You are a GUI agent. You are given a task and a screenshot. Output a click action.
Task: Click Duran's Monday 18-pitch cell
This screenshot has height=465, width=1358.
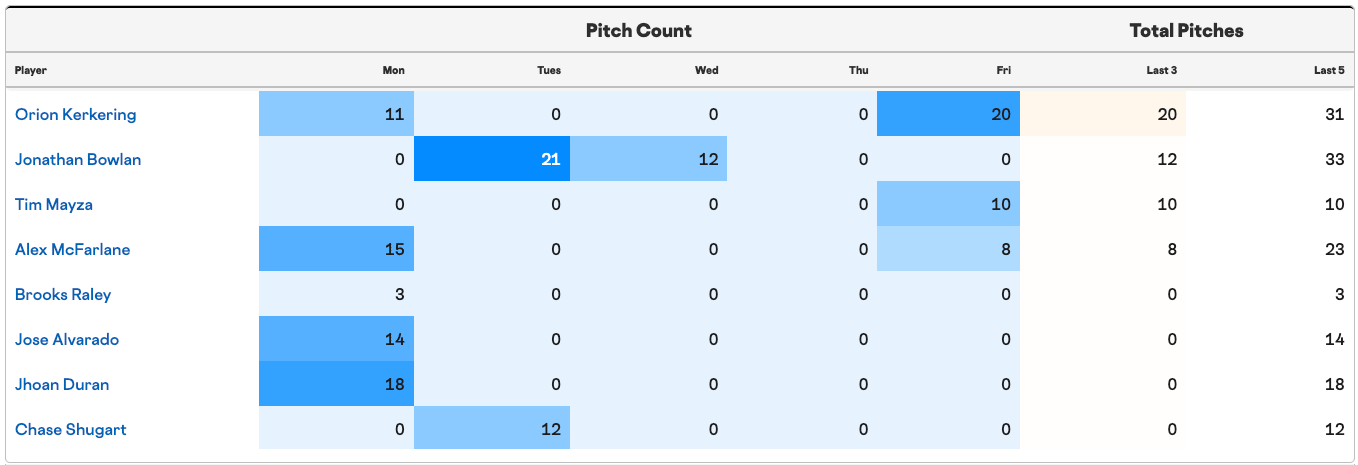(336, 384)
